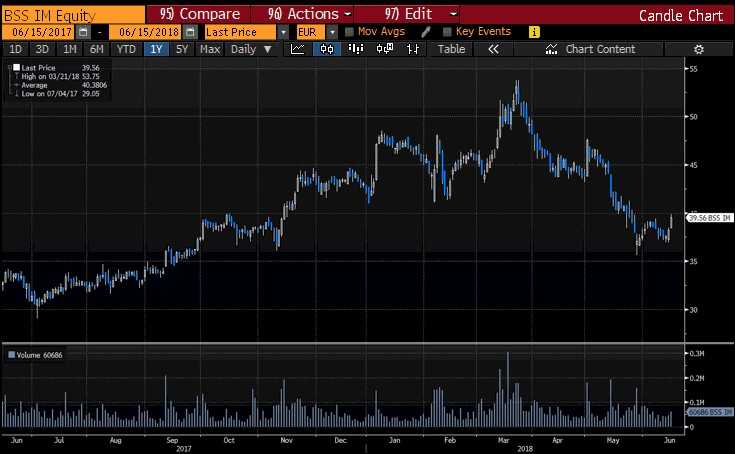
Task: Click the pencil icon beside Mov Avgs
Action: point(426,32)
